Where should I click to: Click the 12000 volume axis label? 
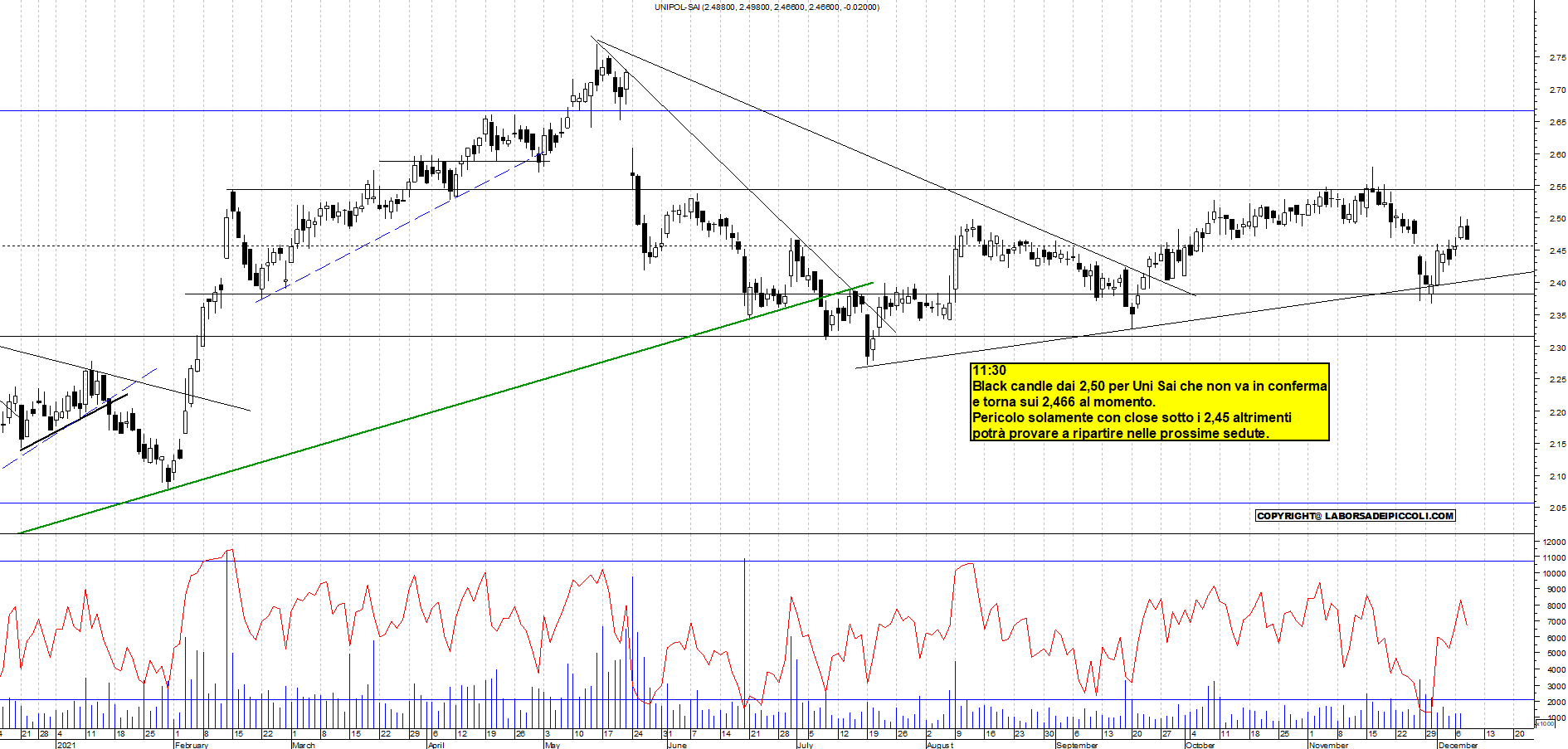point(1555,542)
